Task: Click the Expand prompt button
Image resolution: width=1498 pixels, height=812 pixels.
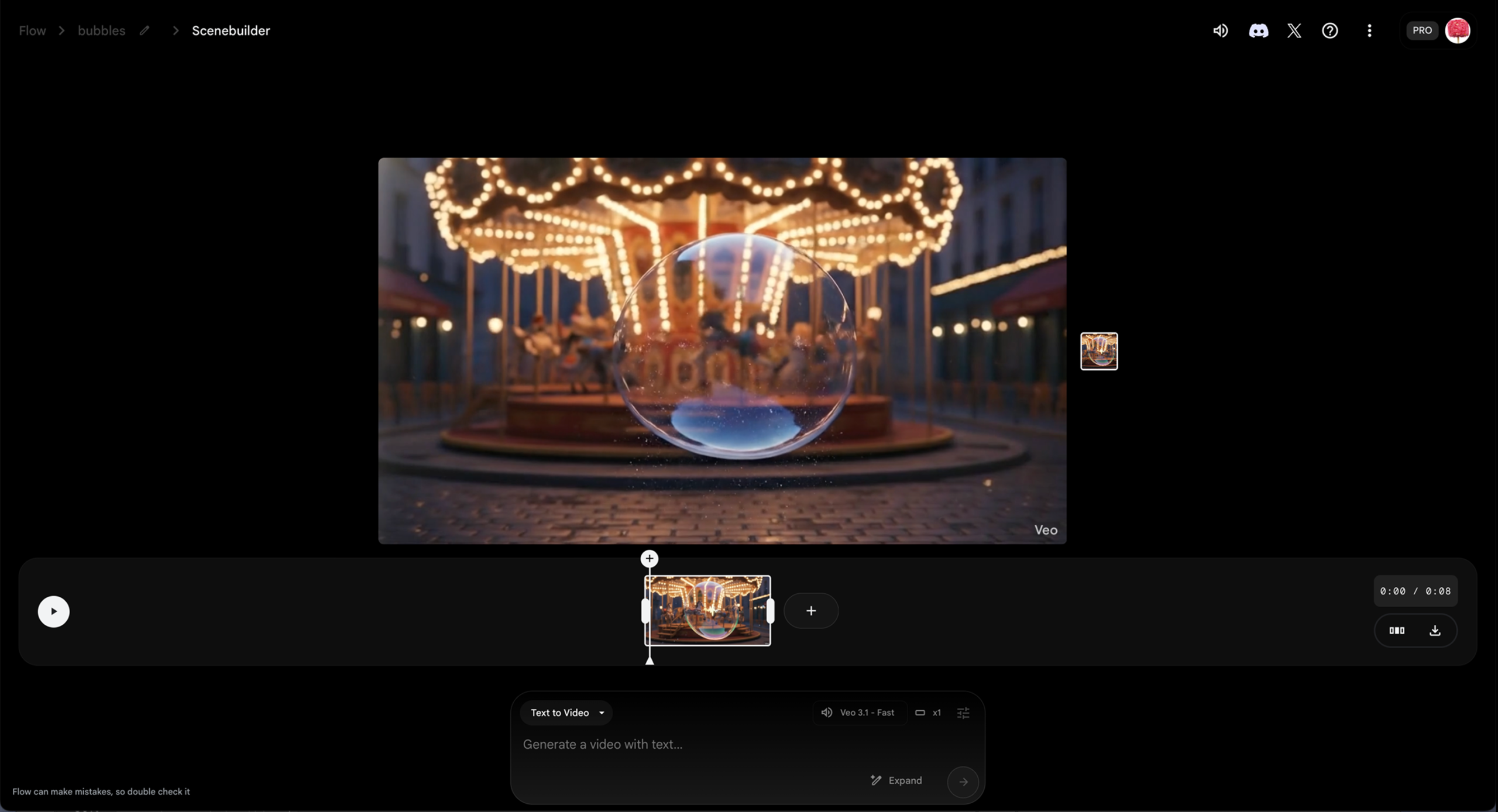Action: pyautogui.click(x=896, y=780)
